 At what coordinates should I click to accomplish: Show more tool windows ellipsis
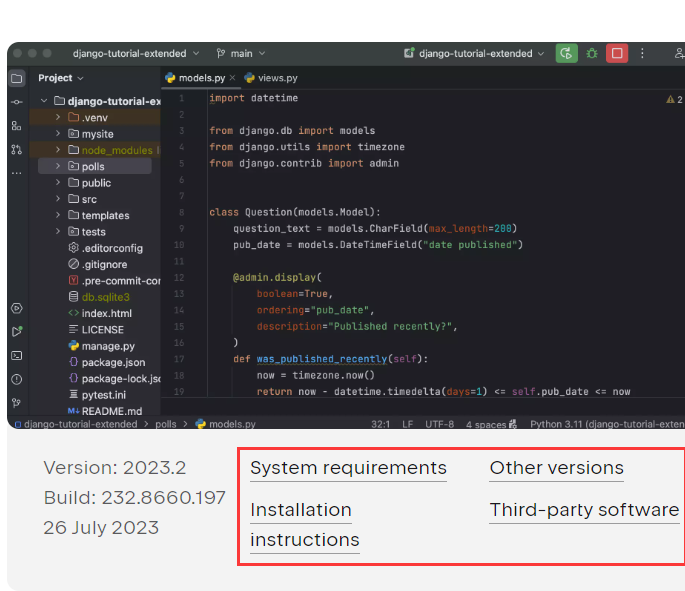tap(17, 173)
